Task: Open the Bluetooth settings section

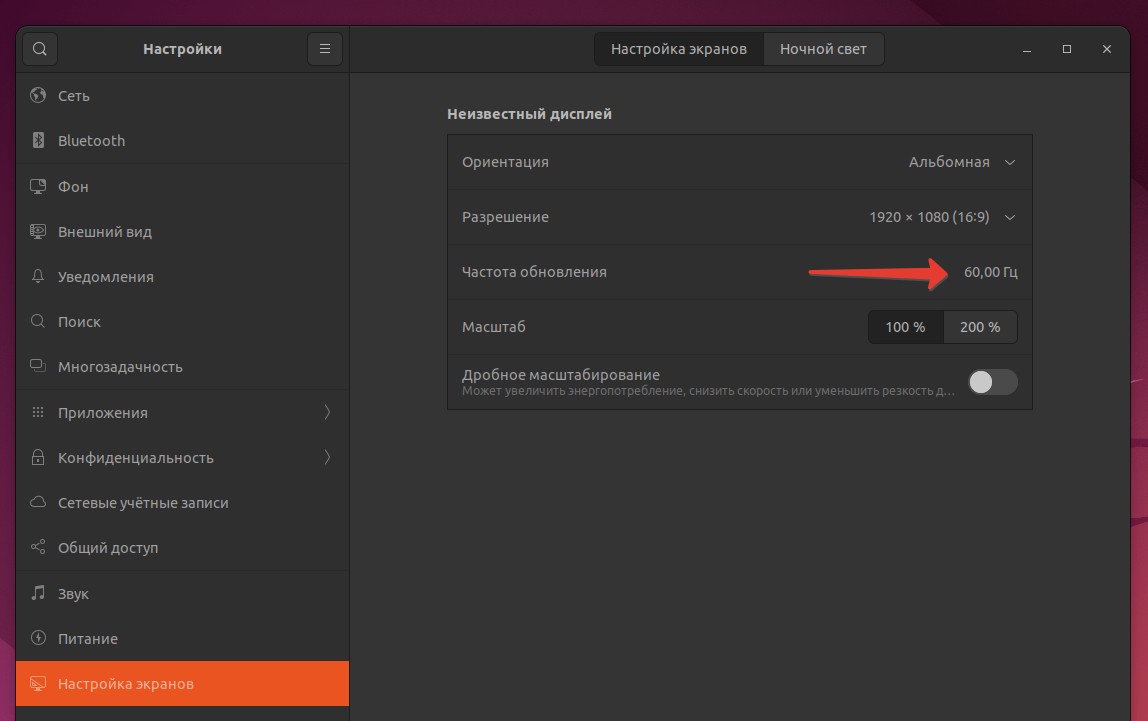Action: [x=182, y=141]
